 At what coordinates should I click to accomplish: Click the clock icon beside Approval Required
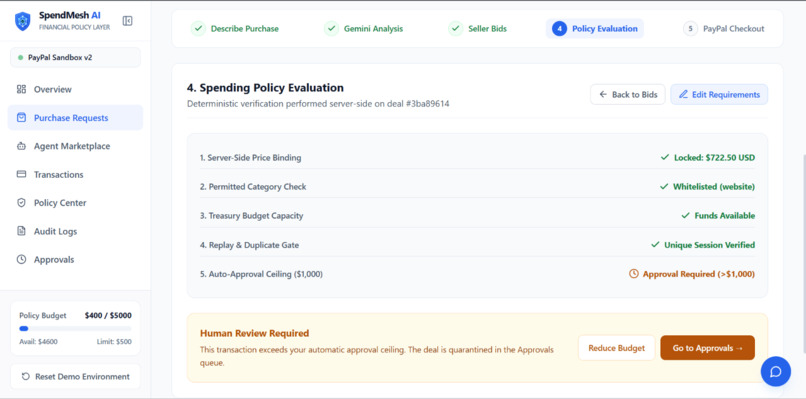(634, 274)
